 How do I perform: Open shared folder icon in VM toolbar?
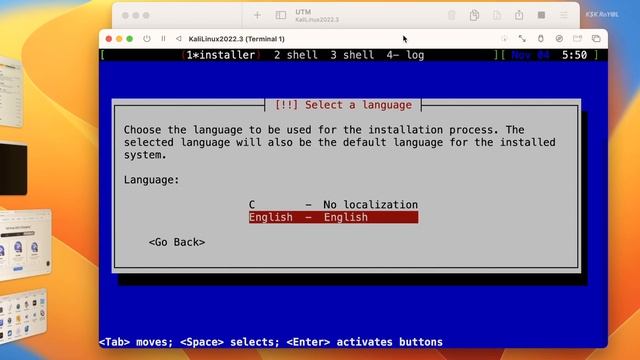click(577, 39)
